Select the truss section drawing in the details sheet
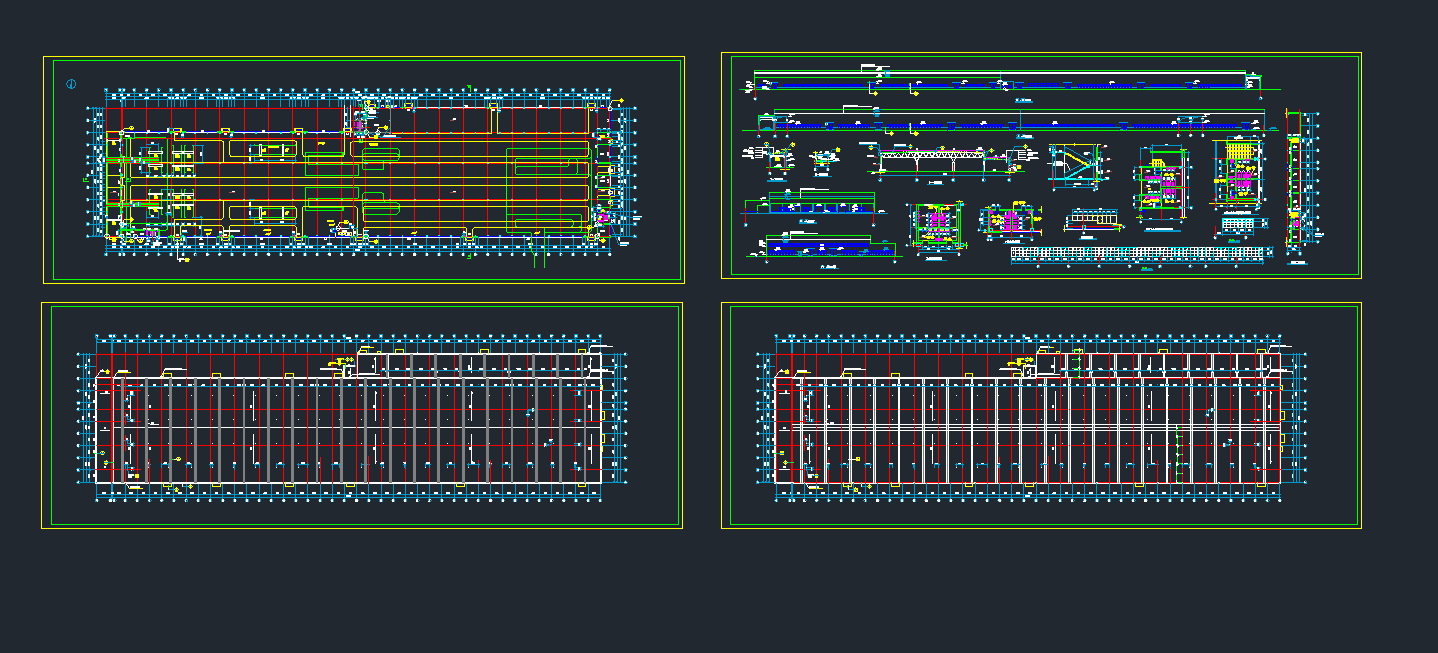 click(932, 158)
